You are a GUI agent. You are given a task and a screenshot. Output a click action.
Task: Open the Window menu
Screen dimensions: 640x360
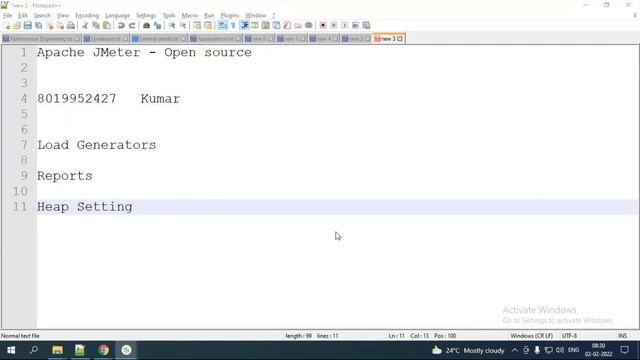pos(256,16)
